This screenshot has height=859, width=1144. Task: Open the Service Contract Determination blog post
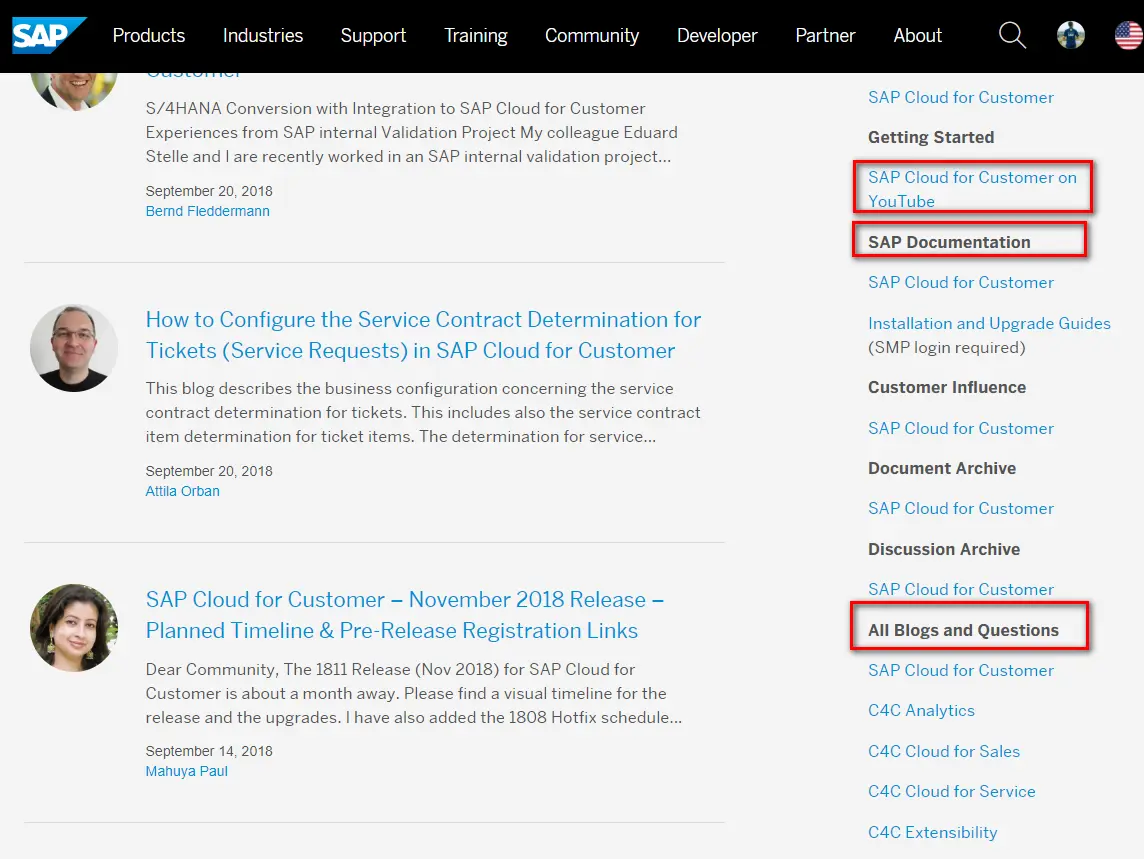(423, 335)
